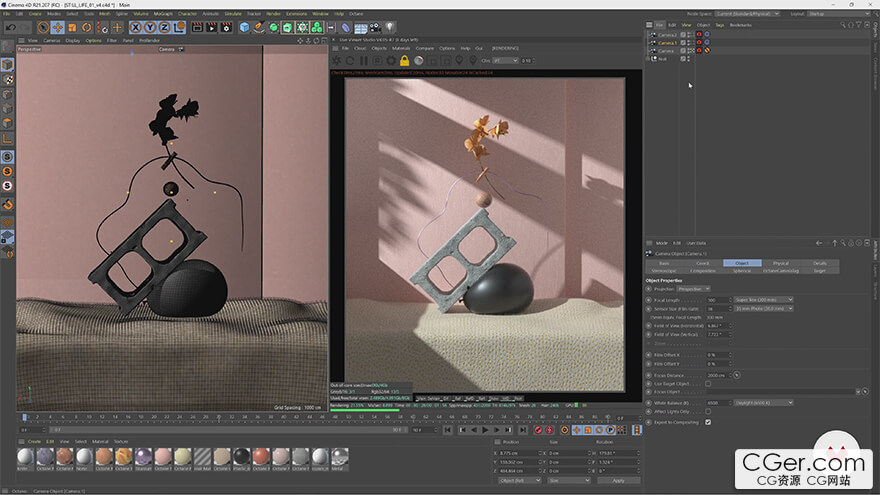Click the Undo arrow icon

(x=10, y=27)
